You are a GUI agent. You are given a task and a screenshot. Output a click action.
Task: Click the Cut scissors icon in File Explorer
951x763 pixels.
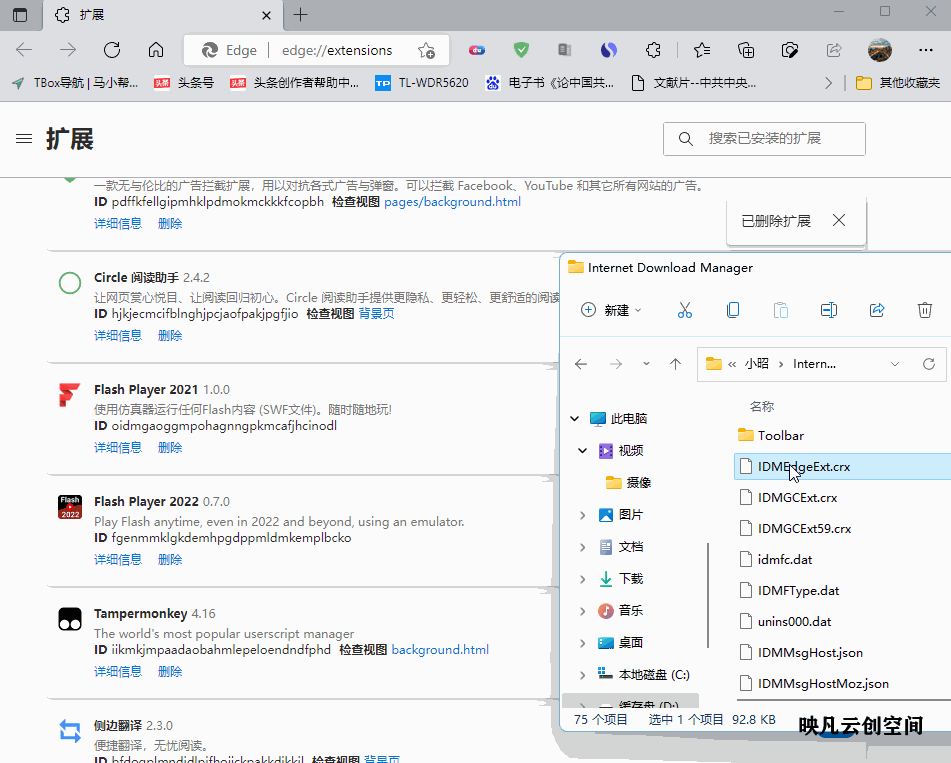click(x=685, y=311)
